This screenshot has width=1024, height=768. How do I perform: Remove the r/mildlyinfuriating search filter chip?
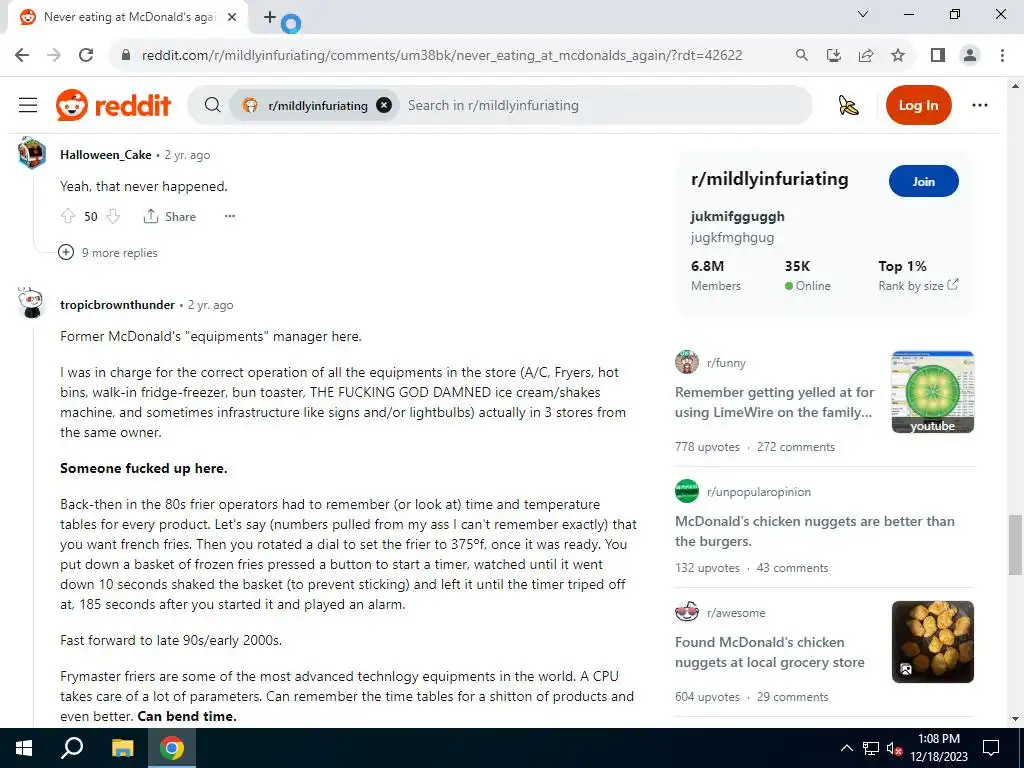click(x=384, y=105)
